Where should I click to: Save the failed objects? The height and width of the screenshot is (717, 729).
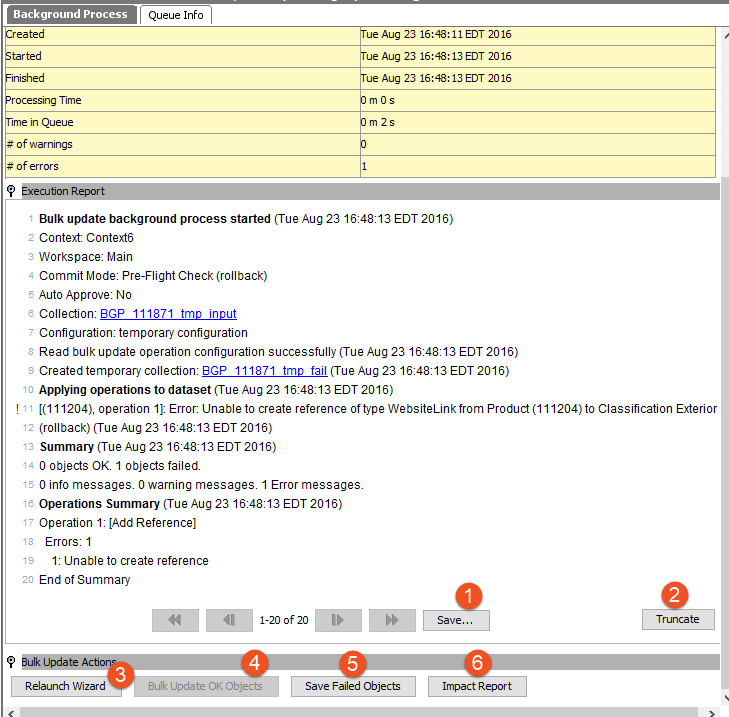pos(354,686)
